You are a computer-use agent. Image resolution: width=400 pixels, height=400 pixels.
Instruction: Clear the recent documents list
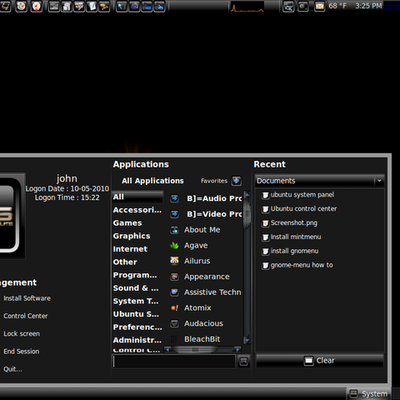coord(319,361)
